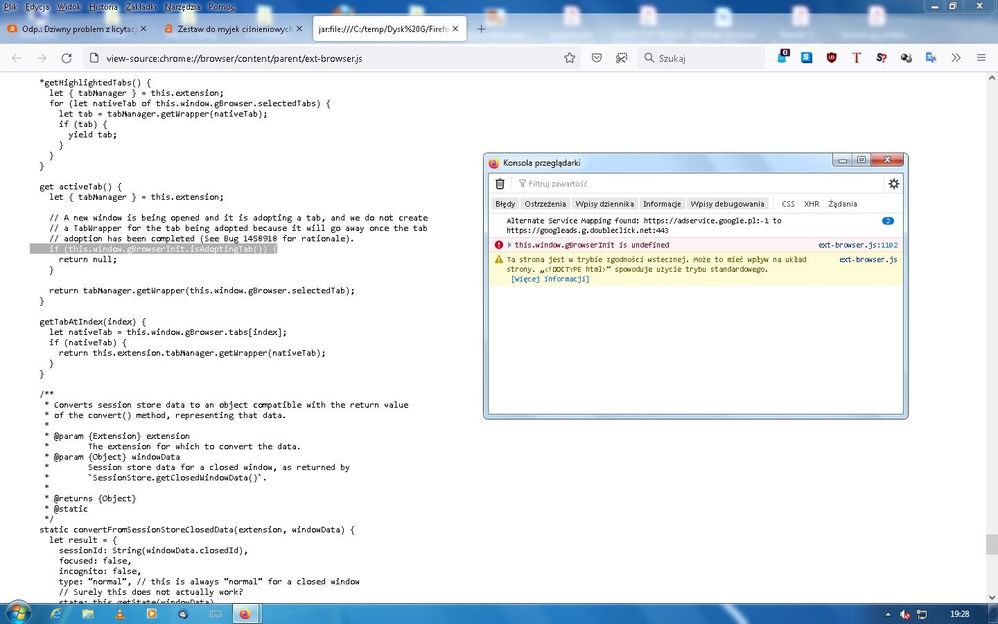Show more toolbar items via double chevron

956,58
